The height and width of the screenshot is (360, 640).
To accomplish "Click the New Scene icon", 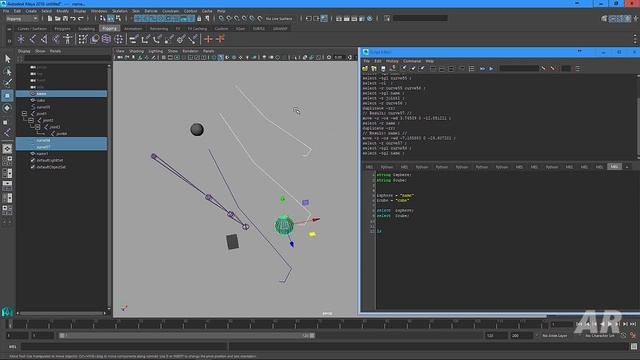I will click(49, 18).
